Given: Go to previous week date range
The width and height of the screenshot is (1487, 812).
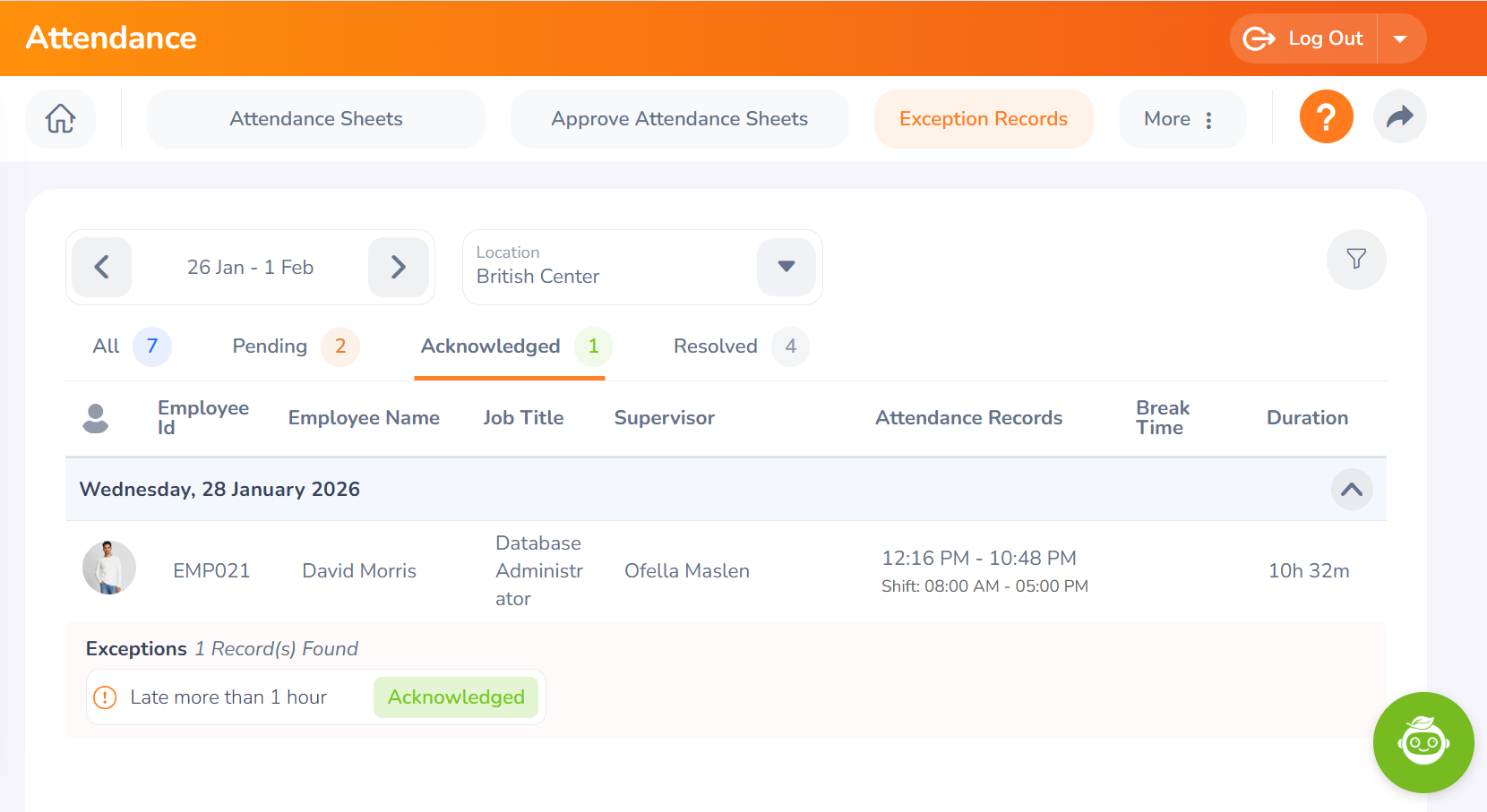Looking at the screenshot, I should (x=102, y=267).
